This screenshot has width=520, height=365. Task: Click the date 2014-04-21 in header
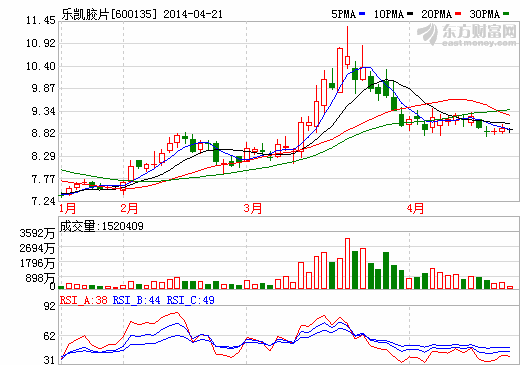(x=193, y=14)
